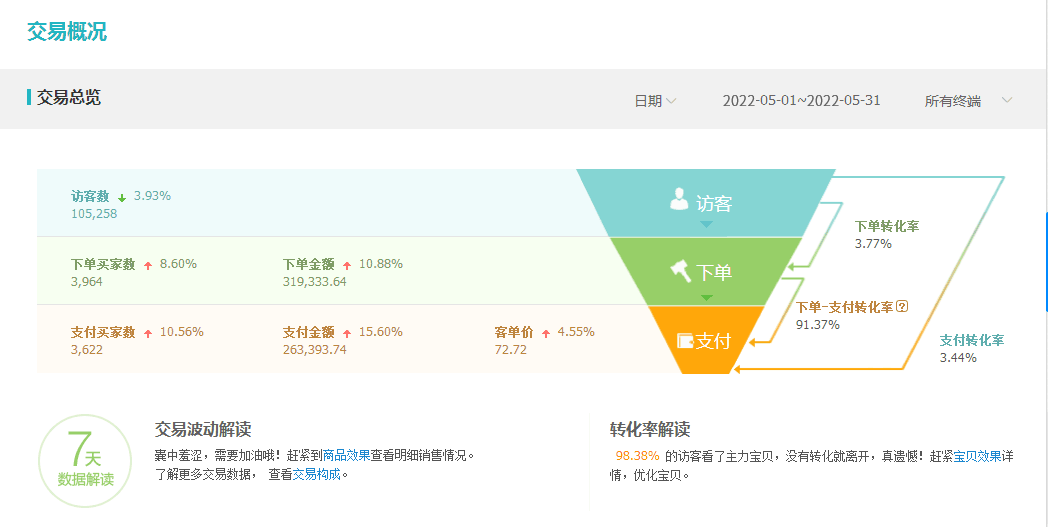Click the red up arrow beside 下单金额
Viewport: 1048px width, 527px height.
click(x=347, y=265)
